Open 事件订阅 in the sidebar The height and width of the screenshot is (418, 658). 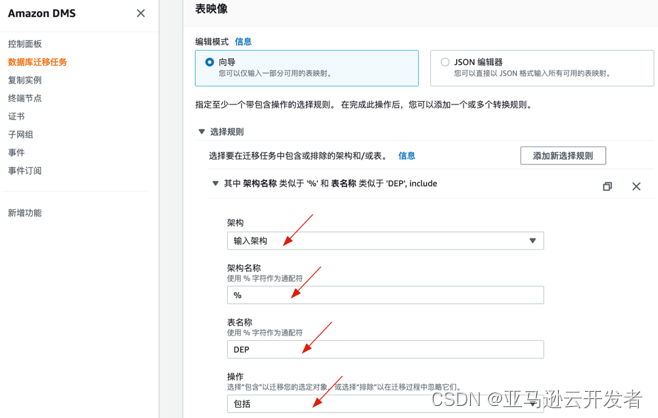pos(25,171)
